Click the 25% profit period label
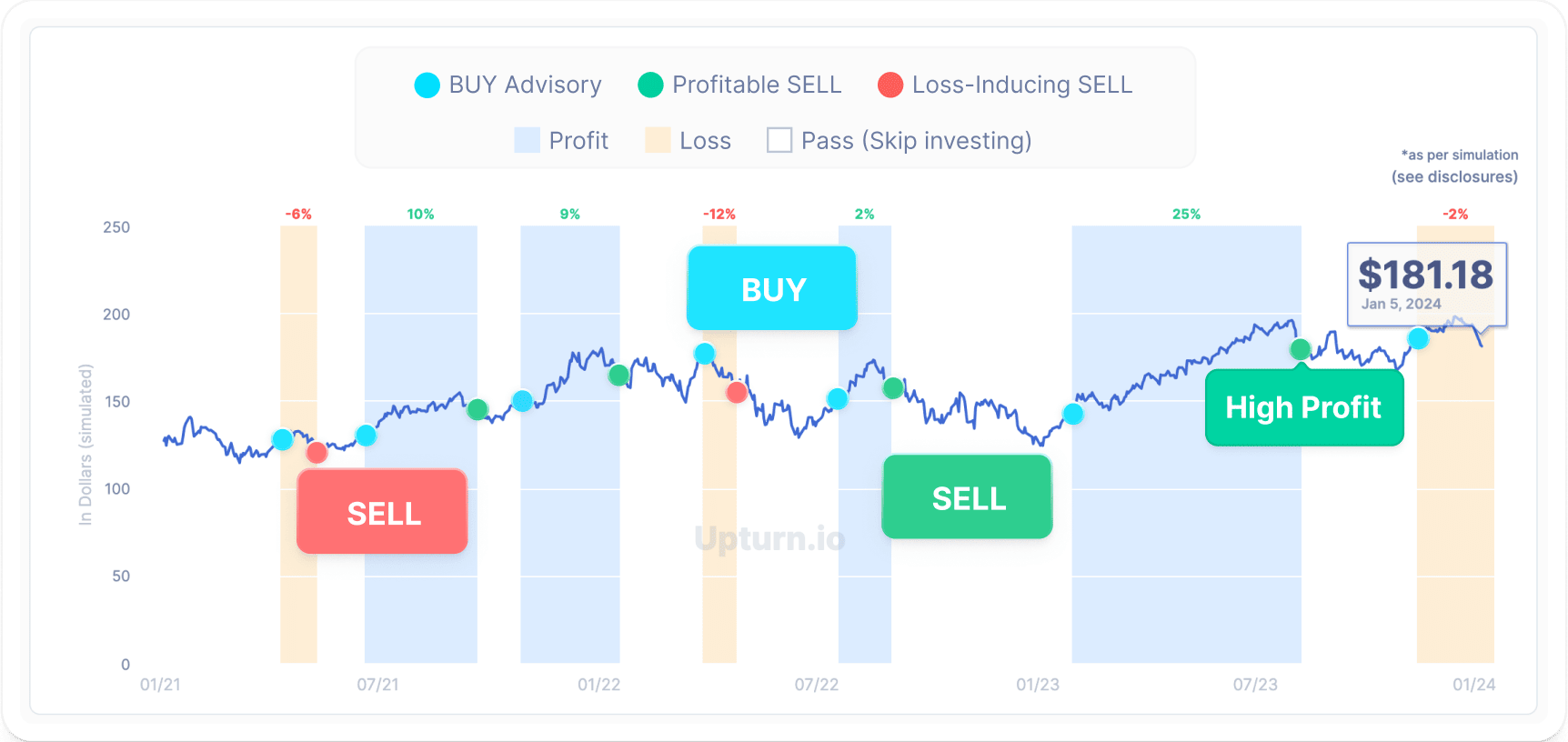Viewport: 1568px width, 742px height. click(x=1186, y=215)
